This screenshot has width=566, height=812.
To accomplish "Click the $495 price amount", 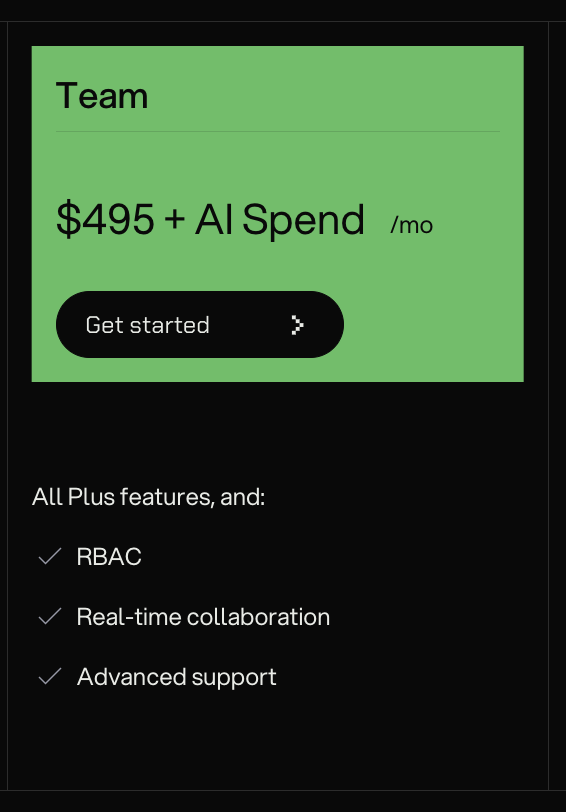I will tap(105, 220).
